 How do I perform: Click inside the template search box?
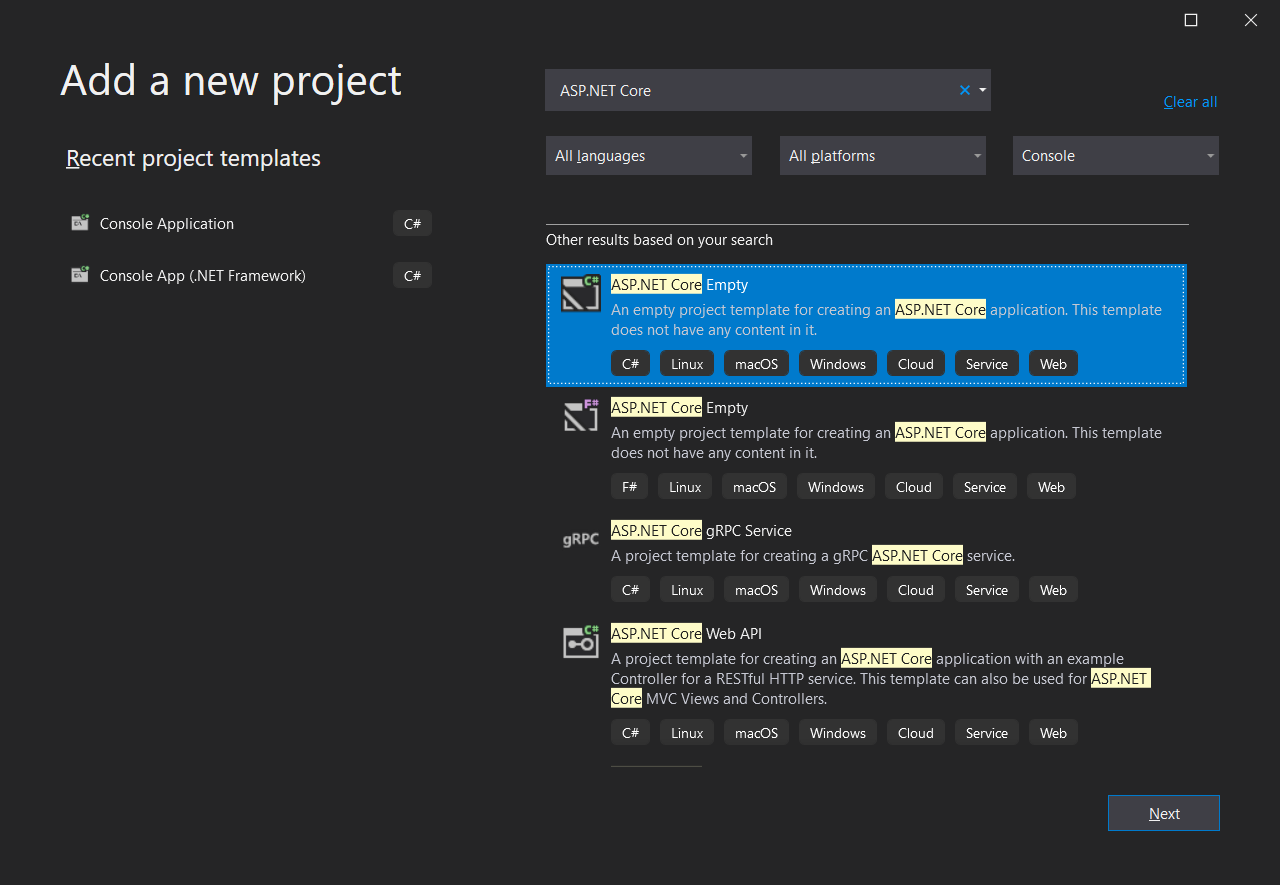[x=750, y=90]
